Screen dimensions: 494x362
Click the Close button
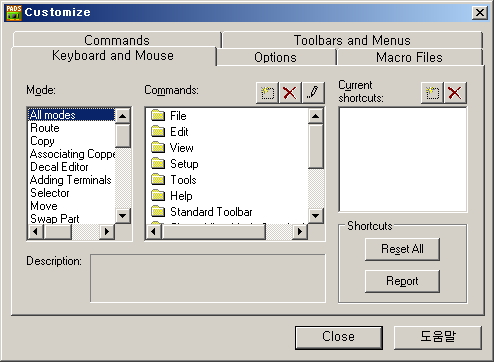coord(339,337)
